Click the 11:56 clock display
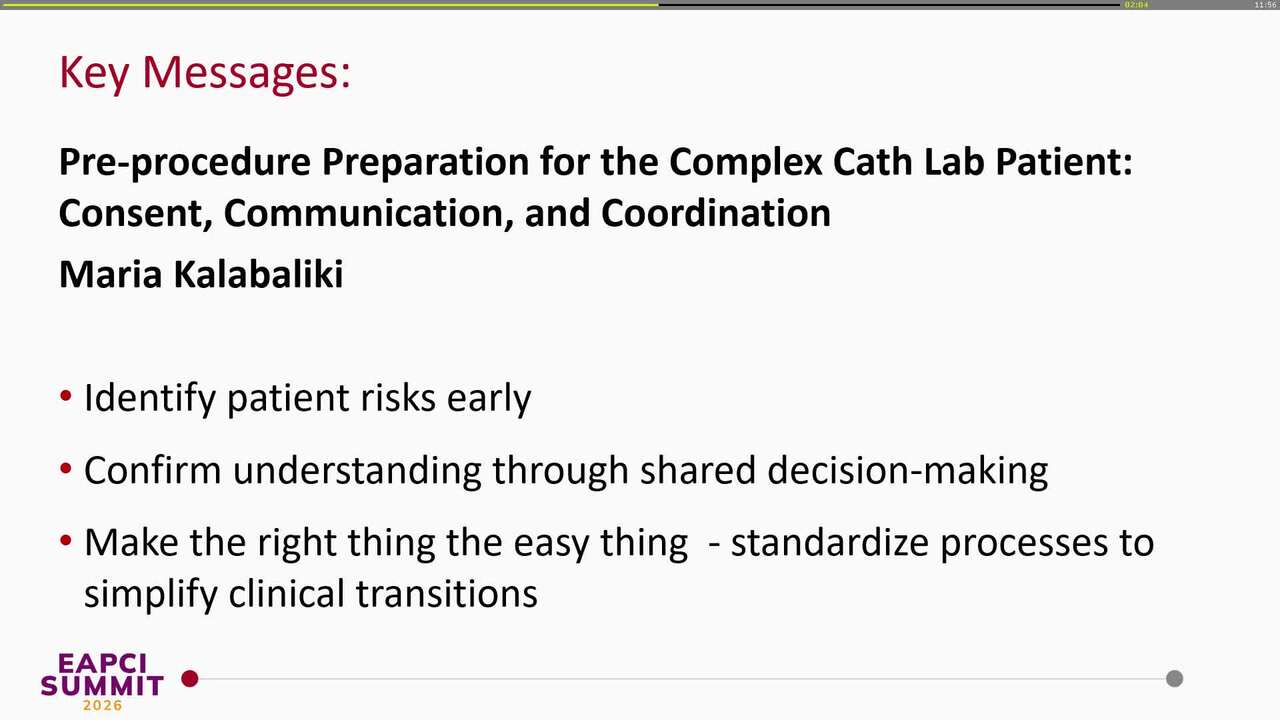This screenshot has height=720, width=1280. [1265, 5]
